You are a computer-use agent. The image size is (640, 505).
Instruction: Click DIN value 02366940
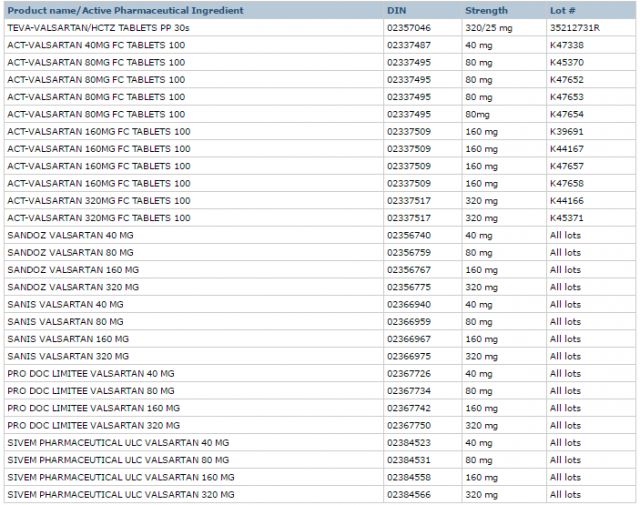[409, 304]
